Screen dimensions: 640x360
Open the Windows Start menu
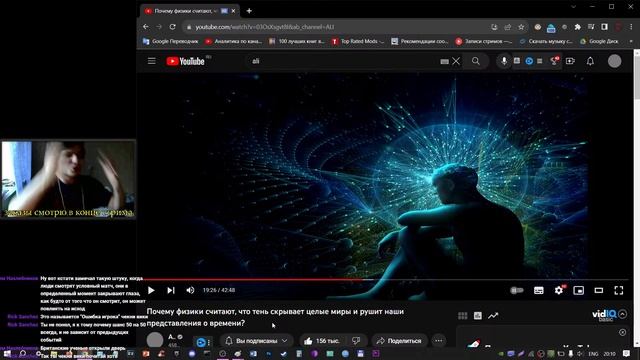7,353
